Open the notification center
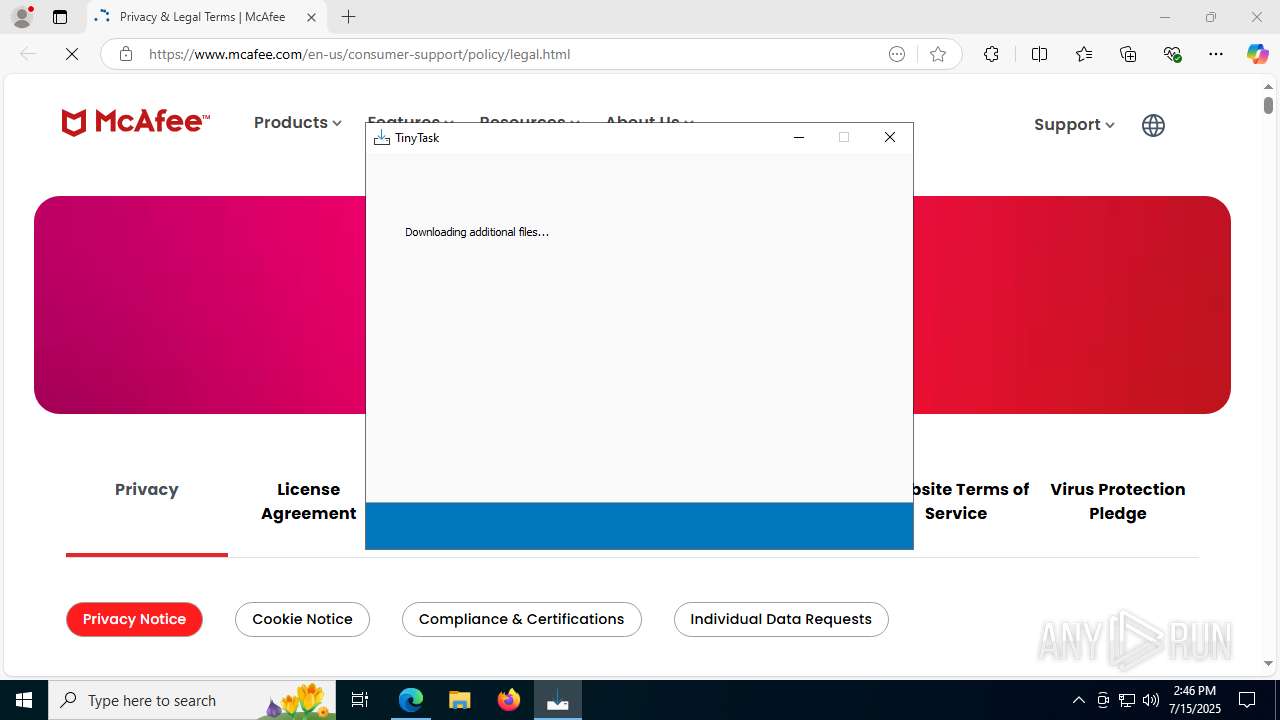Image resolution: width=1280 pixels, height=720 pixels. 1247,700
